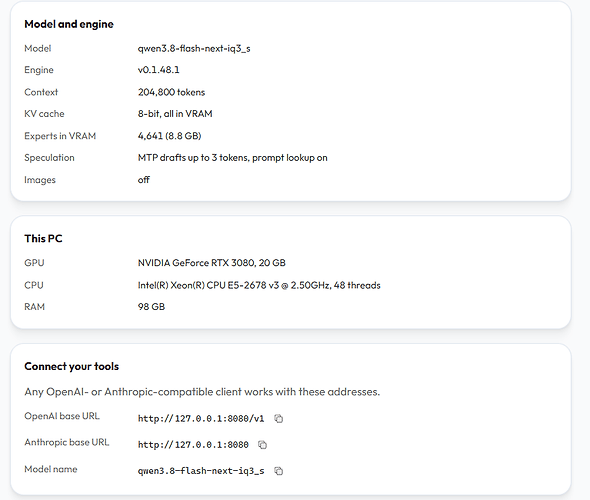This screenshot has width=590, height=500.
Task: Click the Context value 204,800 tokens
Action: click(171, 92)
